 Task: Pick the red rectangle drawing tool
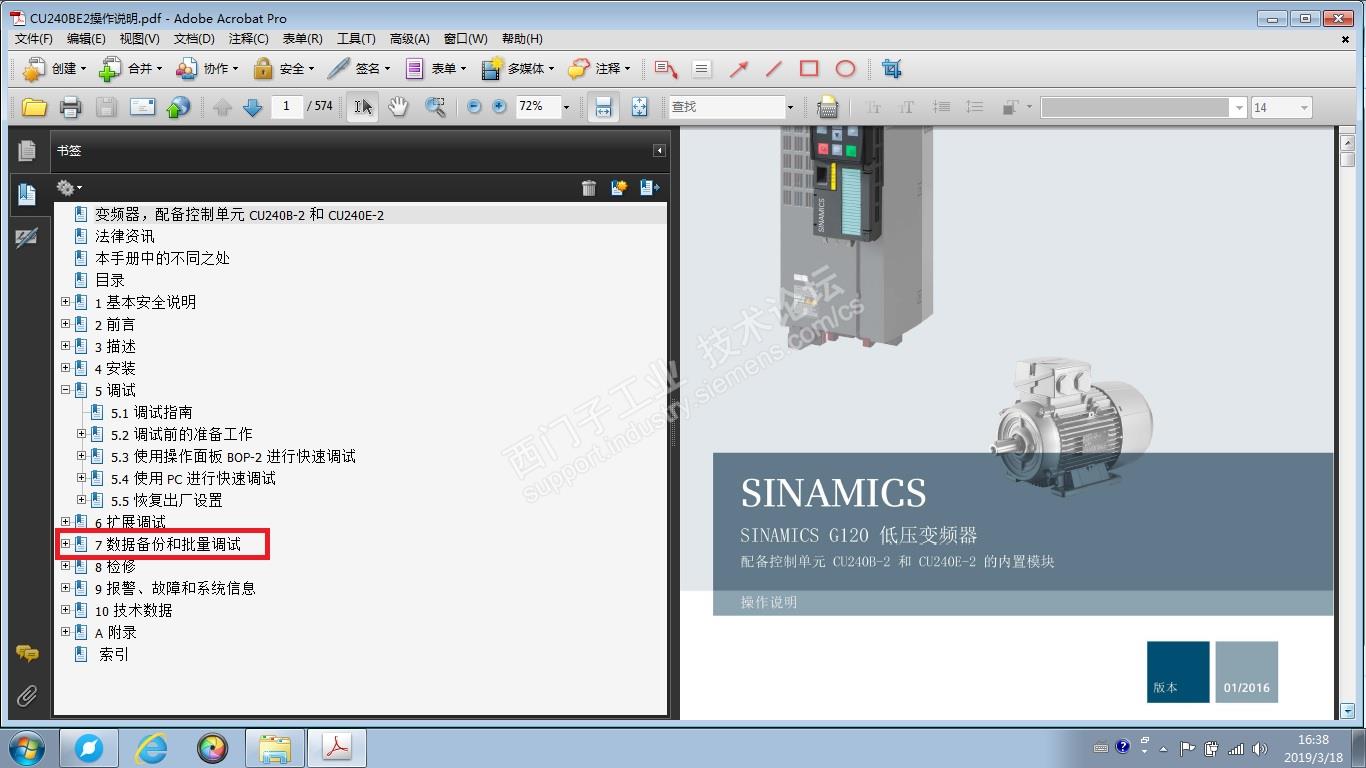point(809,69)
